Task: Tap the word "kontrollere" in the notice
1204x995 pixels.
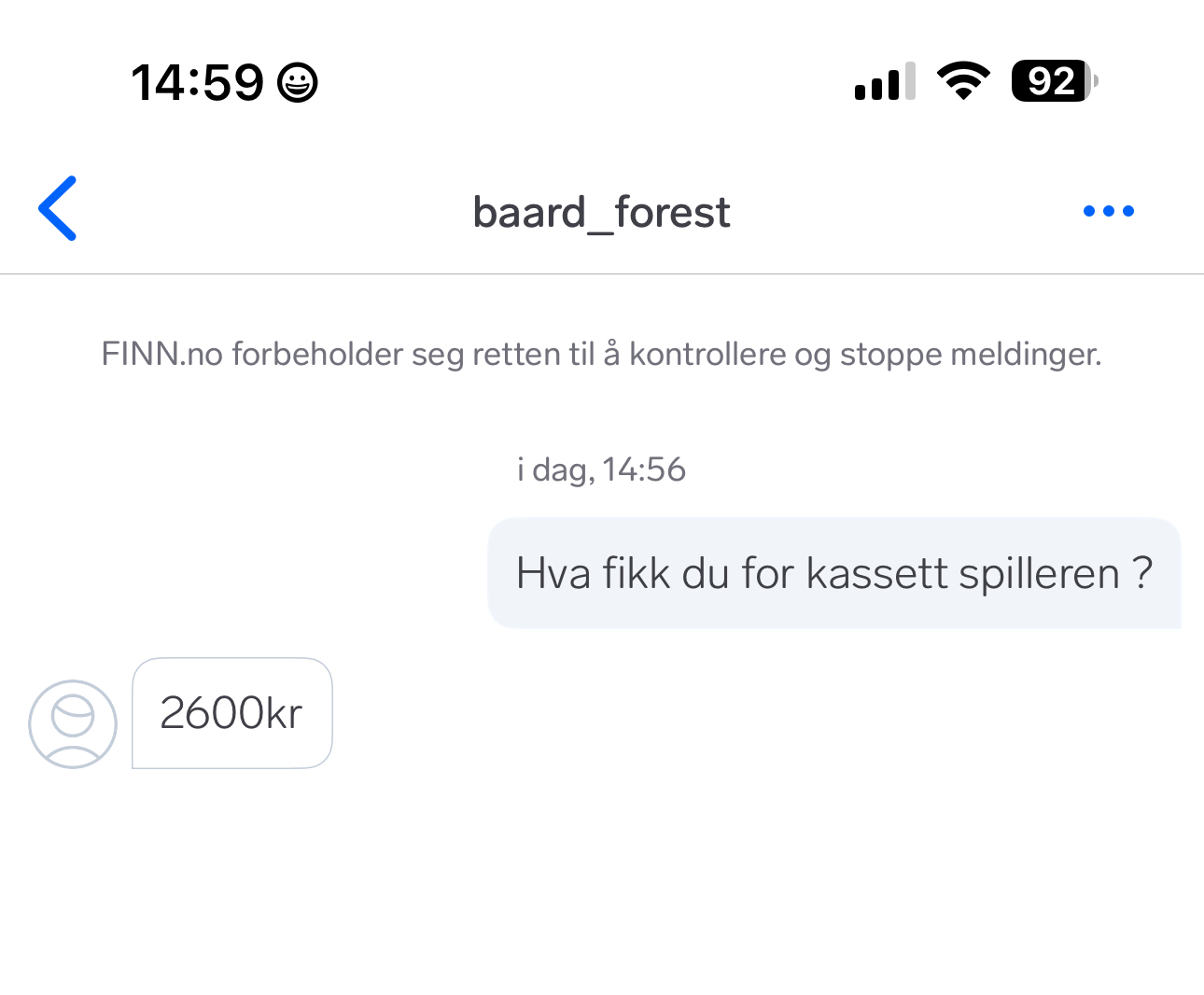Action: (707, 355)
